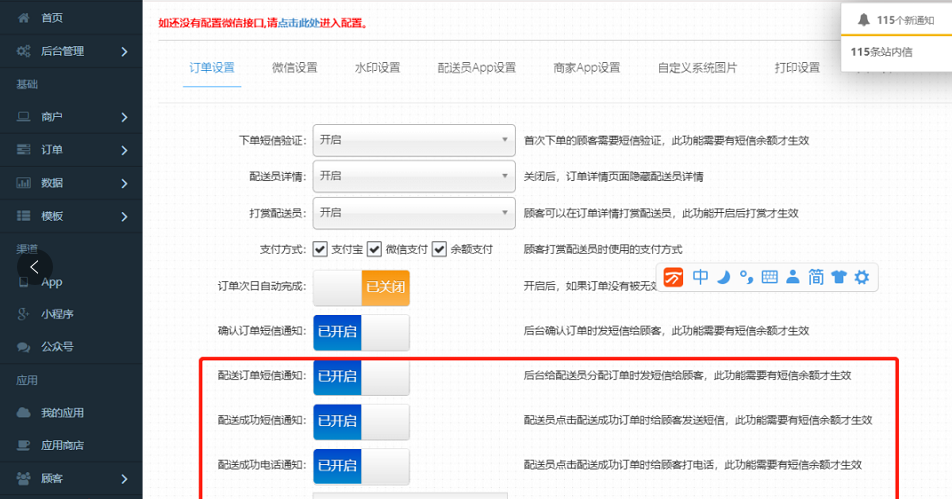
Task: Click the IME moon icon
Action: [723, 277]
